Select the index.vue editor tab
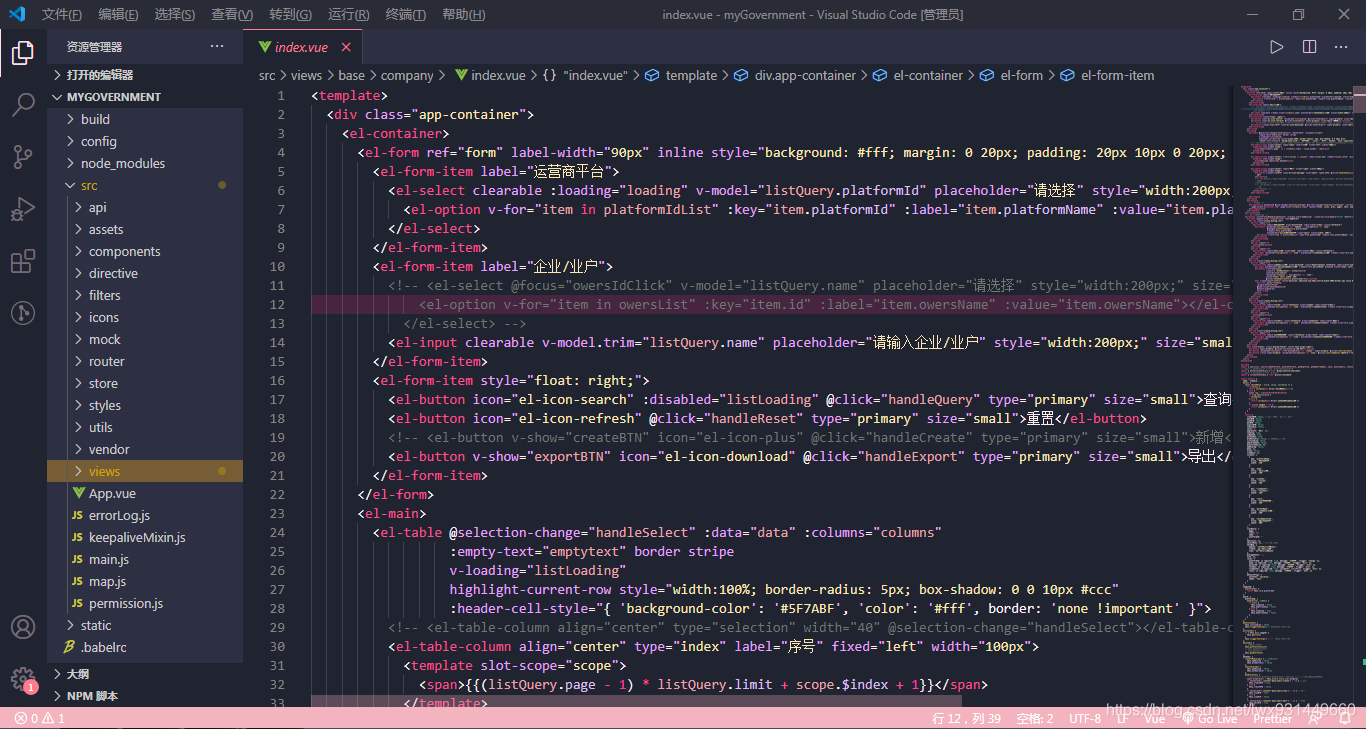1366x729 pixels. coord(302,47)
